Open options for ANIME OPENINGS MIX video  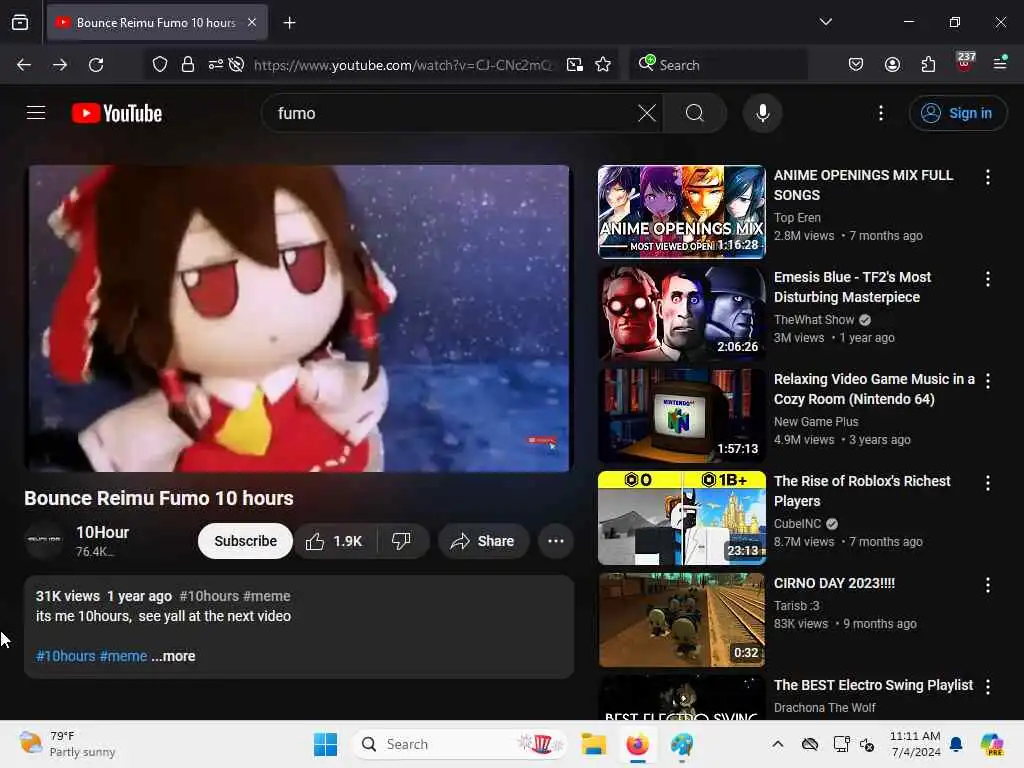[x=987, y=176]
